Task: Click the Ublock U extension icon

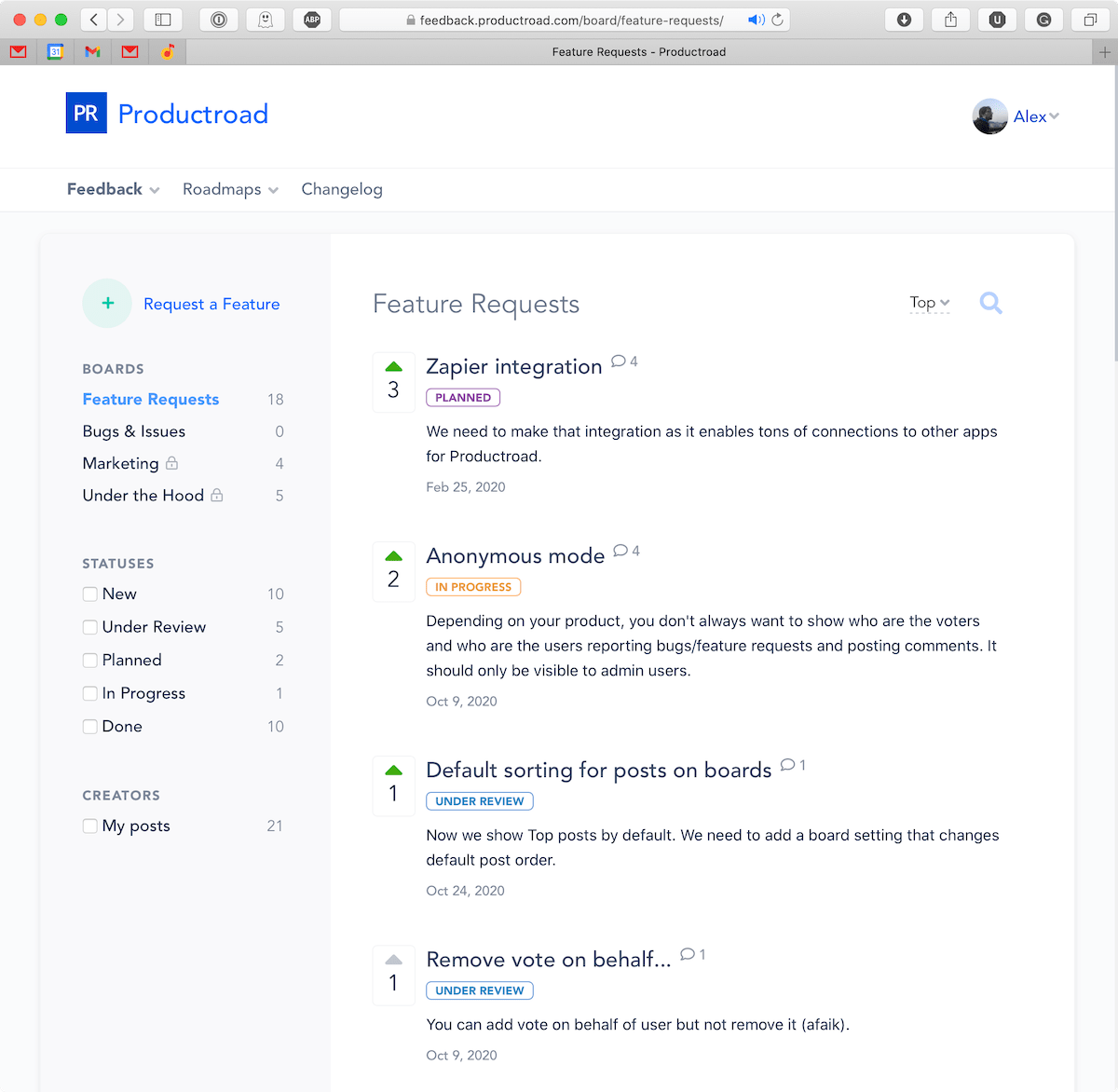Action: 997,19
